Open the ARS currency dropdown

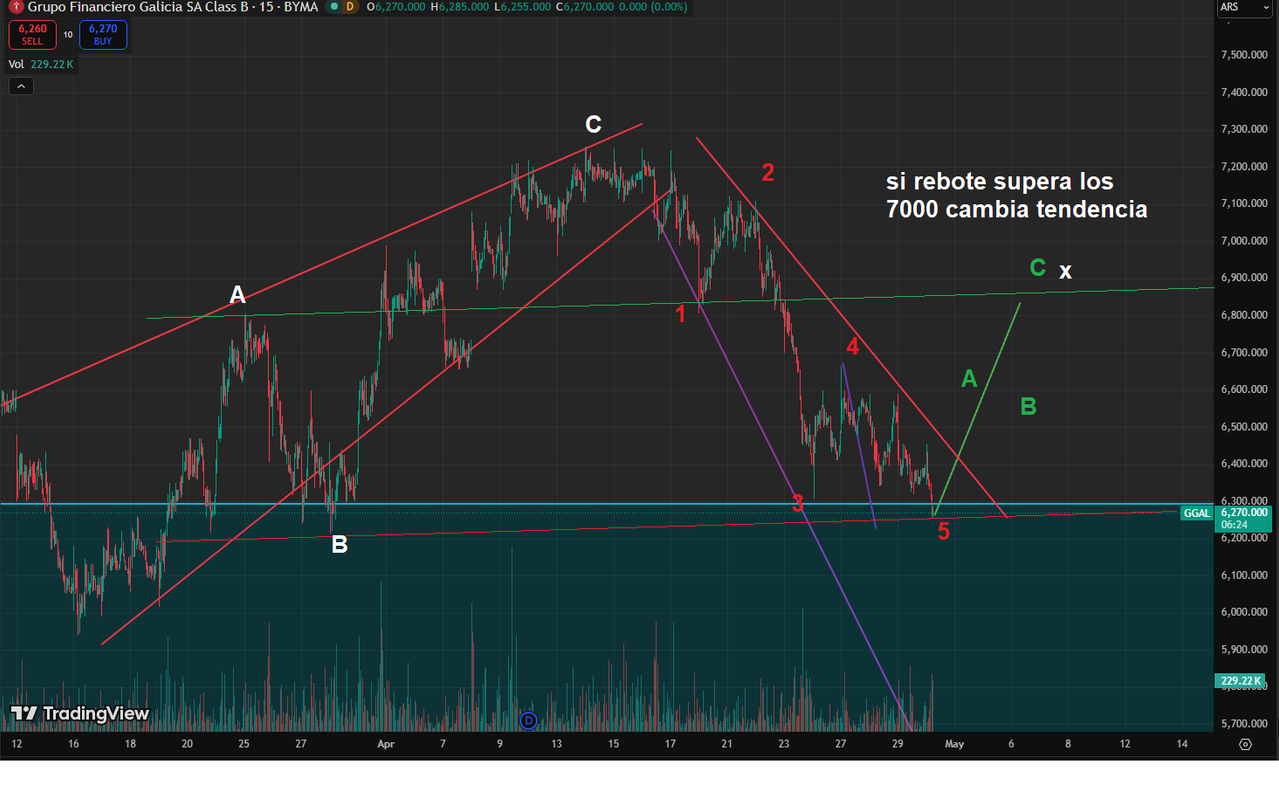[x=1244, y=8]
